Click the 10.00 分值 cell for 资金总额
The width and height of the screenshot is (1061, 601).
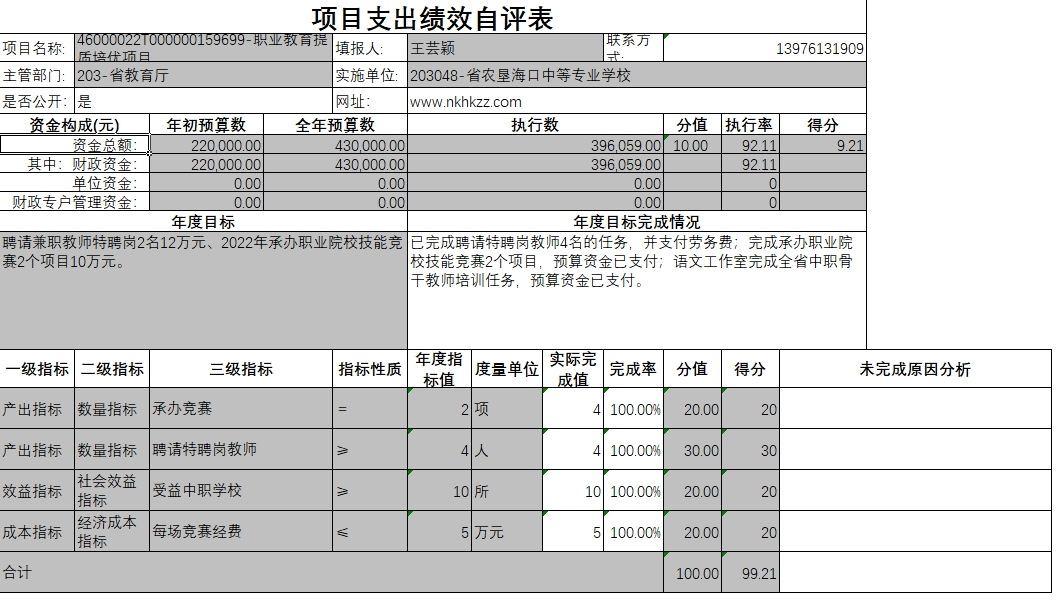[x=692, y=146]
